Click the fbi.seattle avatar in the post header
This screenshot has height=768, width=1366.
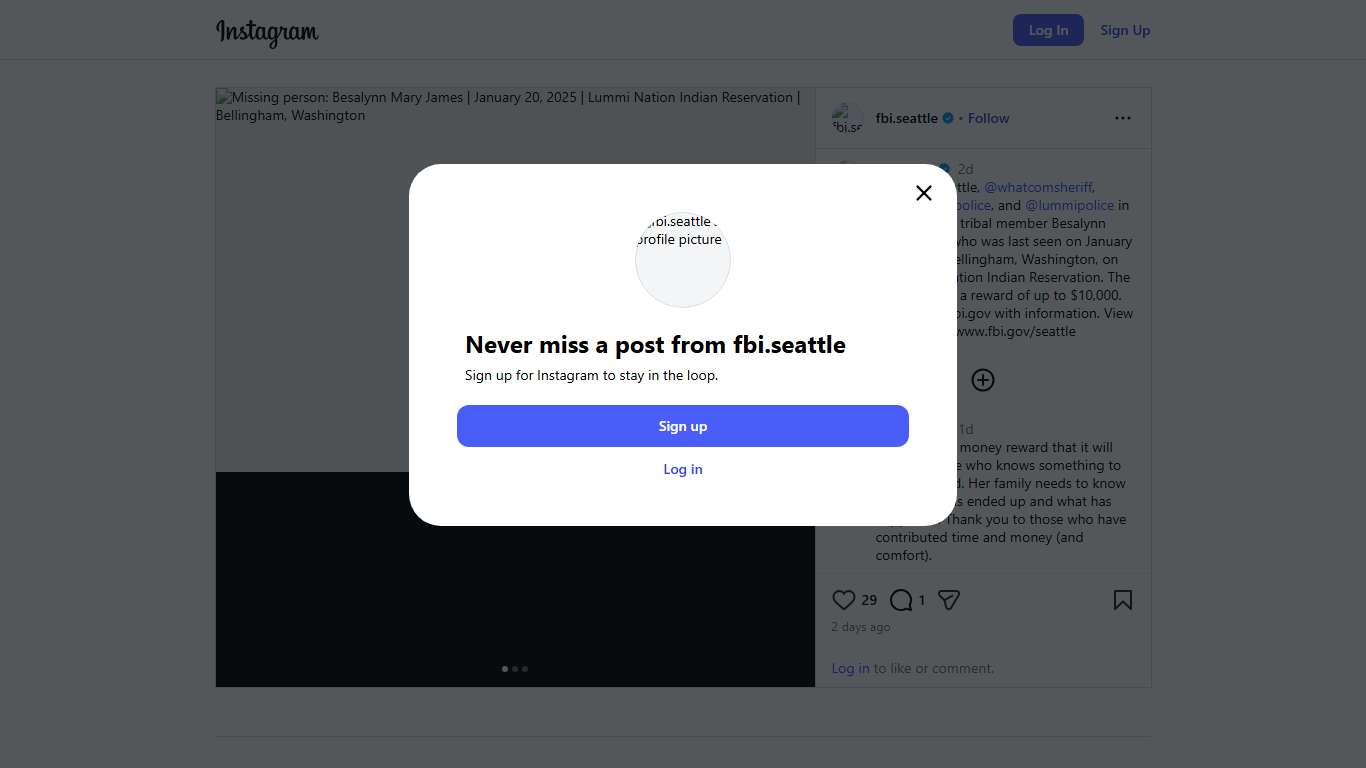click(847, 119)
